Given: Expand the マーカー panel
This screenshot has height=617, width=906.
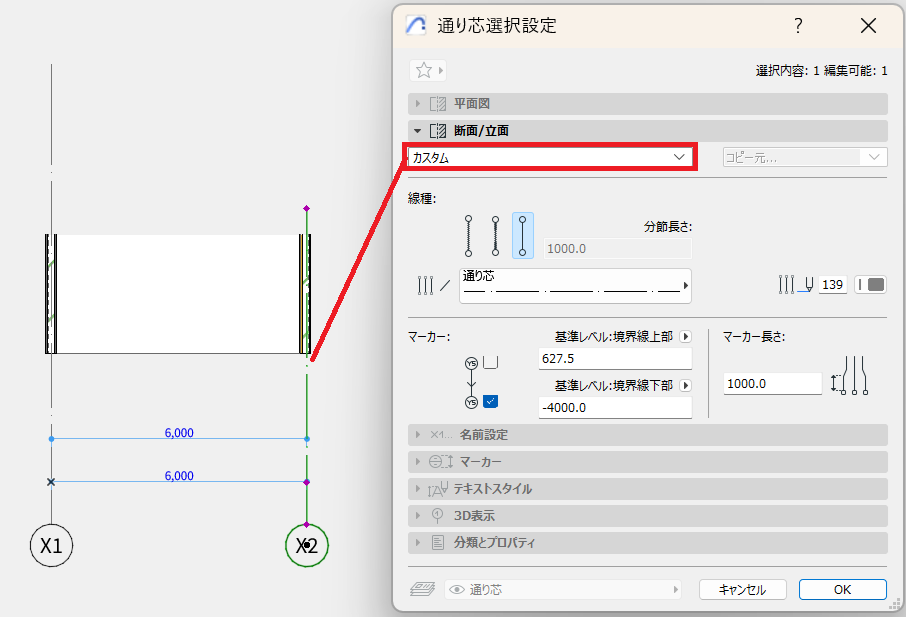Looking at the screenshot, I should point(648,462).
